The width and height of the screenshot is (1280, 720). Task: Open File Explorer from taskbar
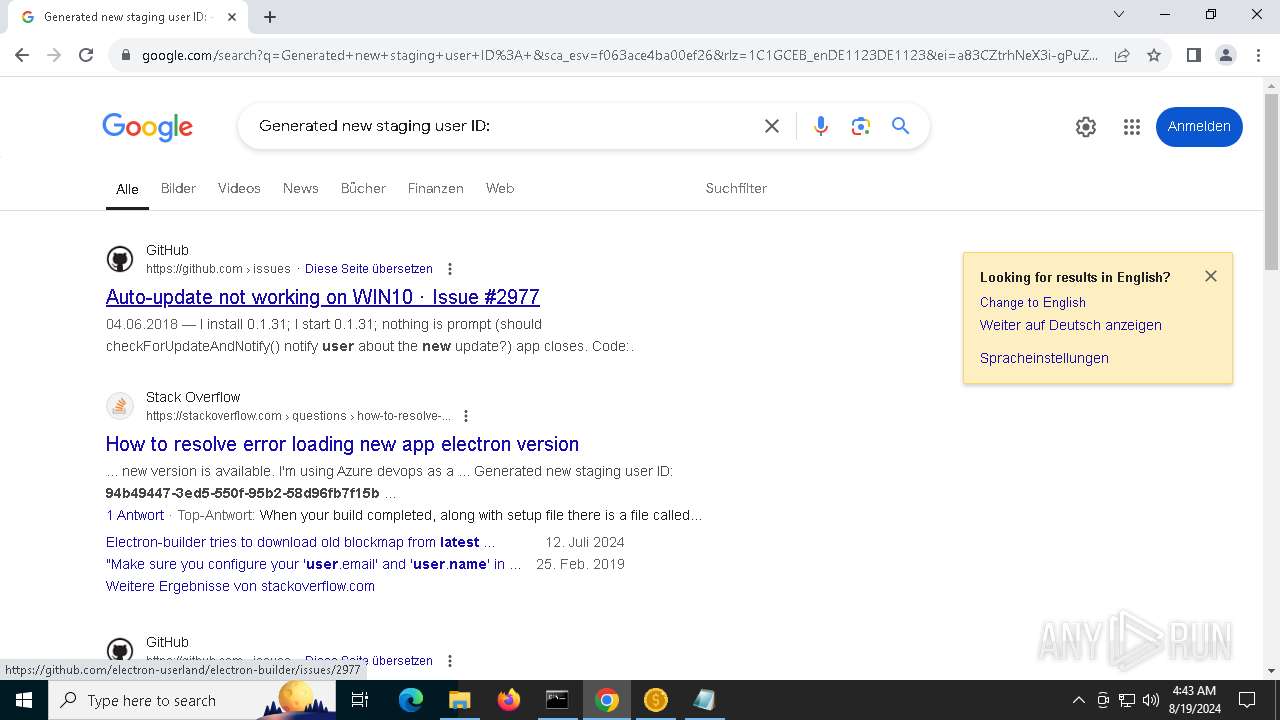pos(460,700)
